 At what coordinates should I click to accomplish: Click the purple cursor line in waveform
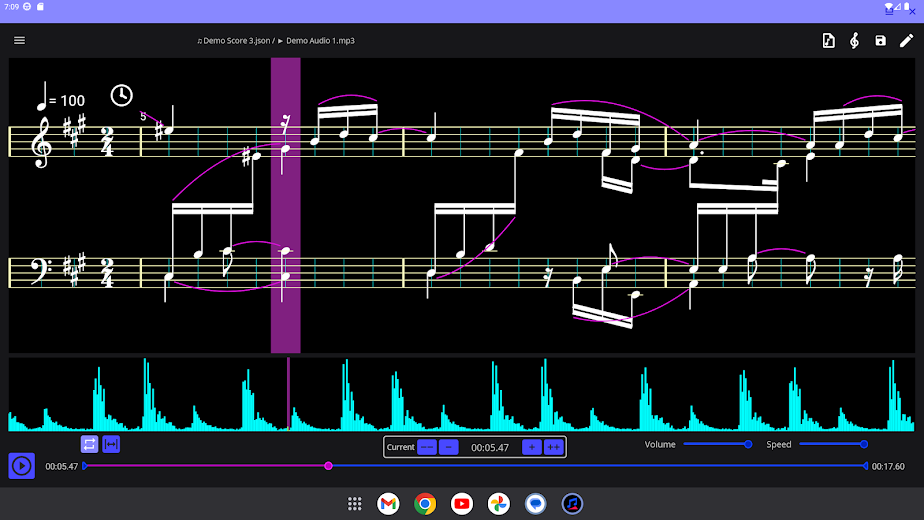(x=288, y=393)
